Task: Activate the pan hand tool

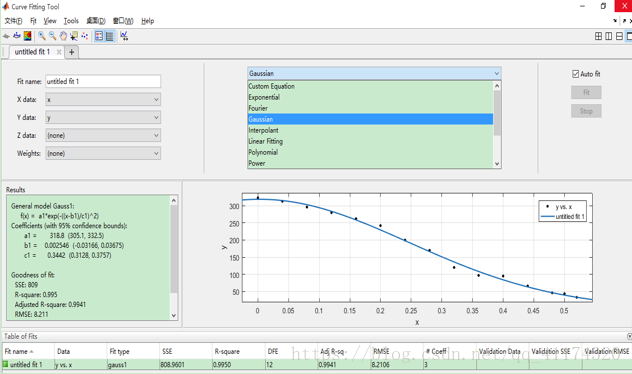Action: click(x=63, y=36)
